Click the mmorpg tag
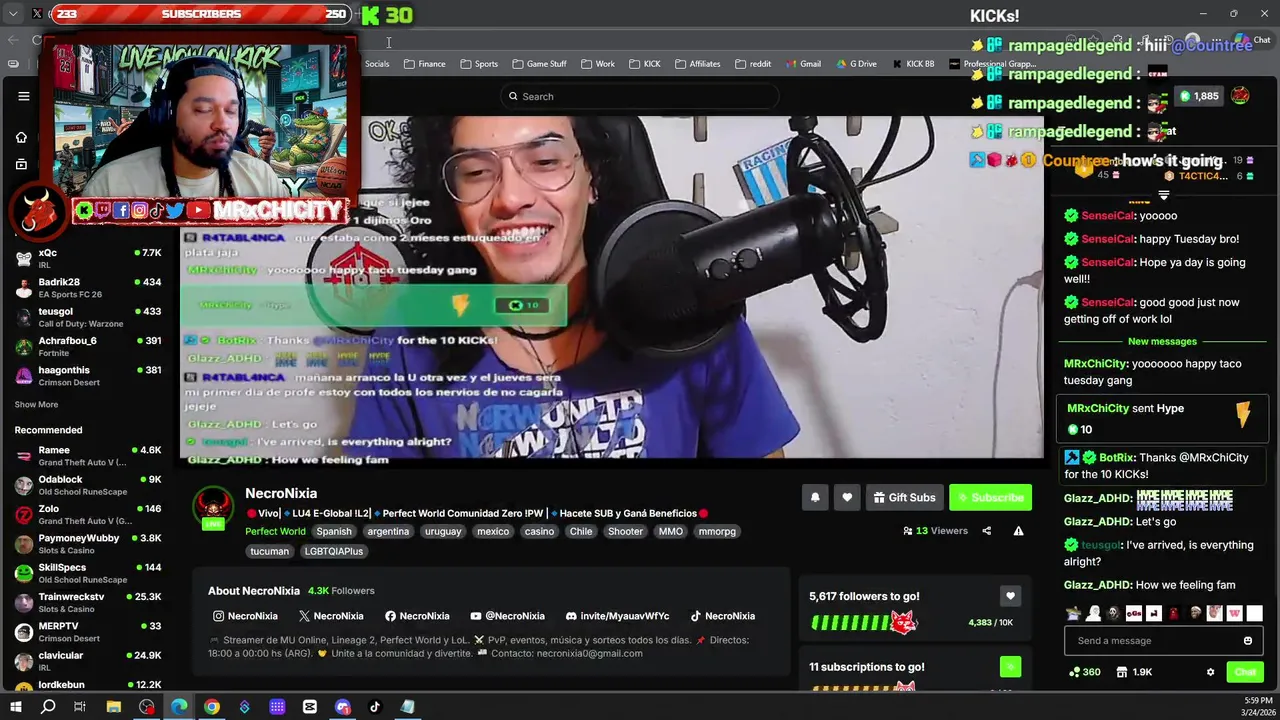Viewport: 1280px width, 720px height. [717, 532]
